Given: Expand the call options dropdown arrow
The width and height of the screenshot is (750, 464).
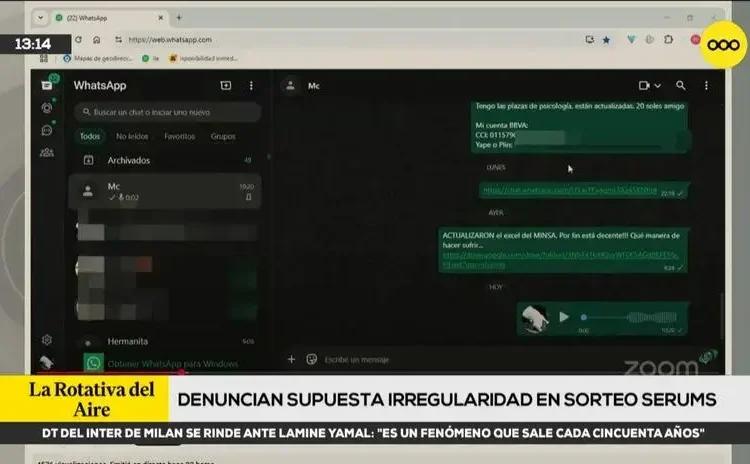Looking at the screenshot, I should coord(658,86).
